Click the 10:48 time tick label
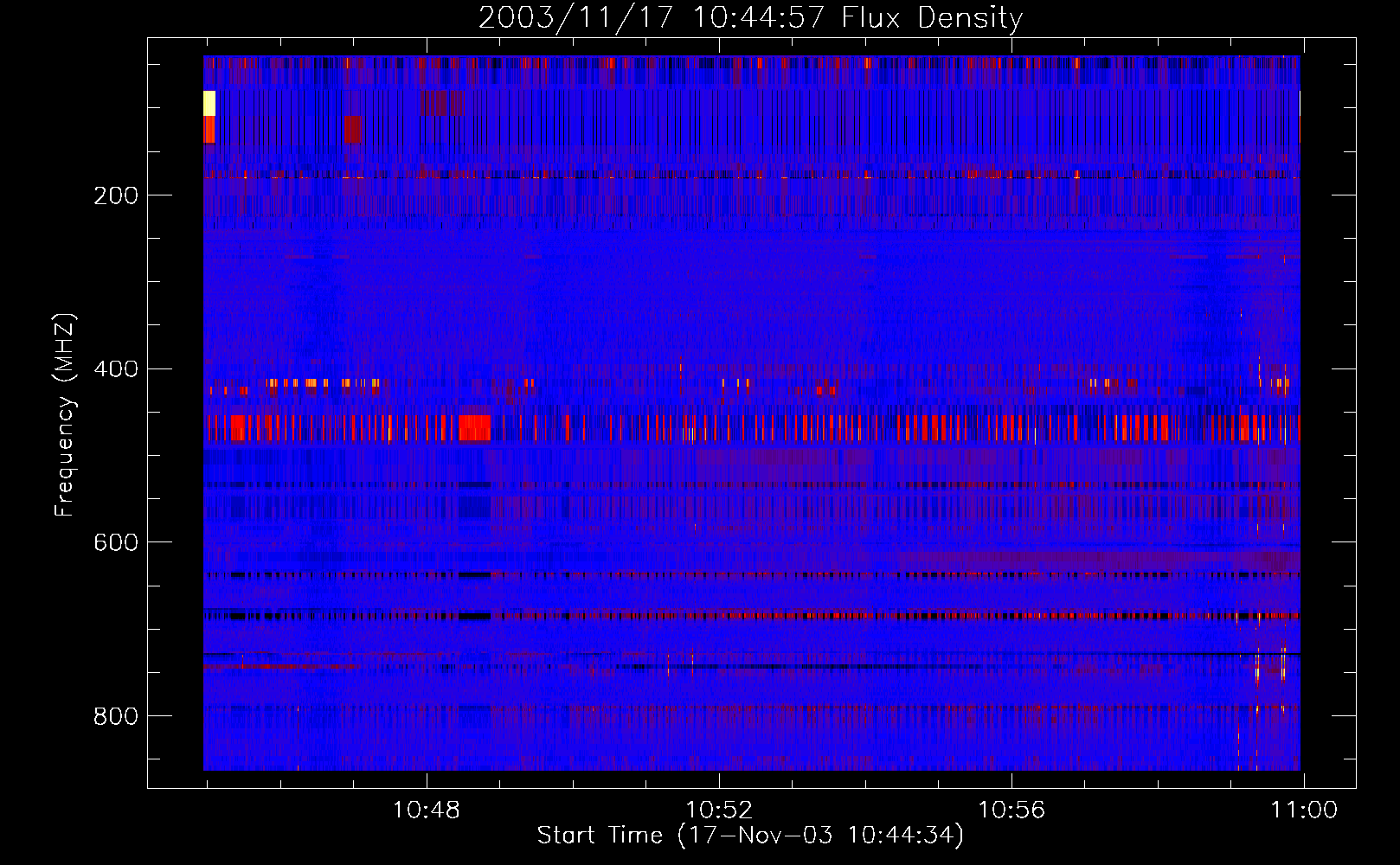The height and width of the screenshot is (865, 1400). tap(427, 811)
